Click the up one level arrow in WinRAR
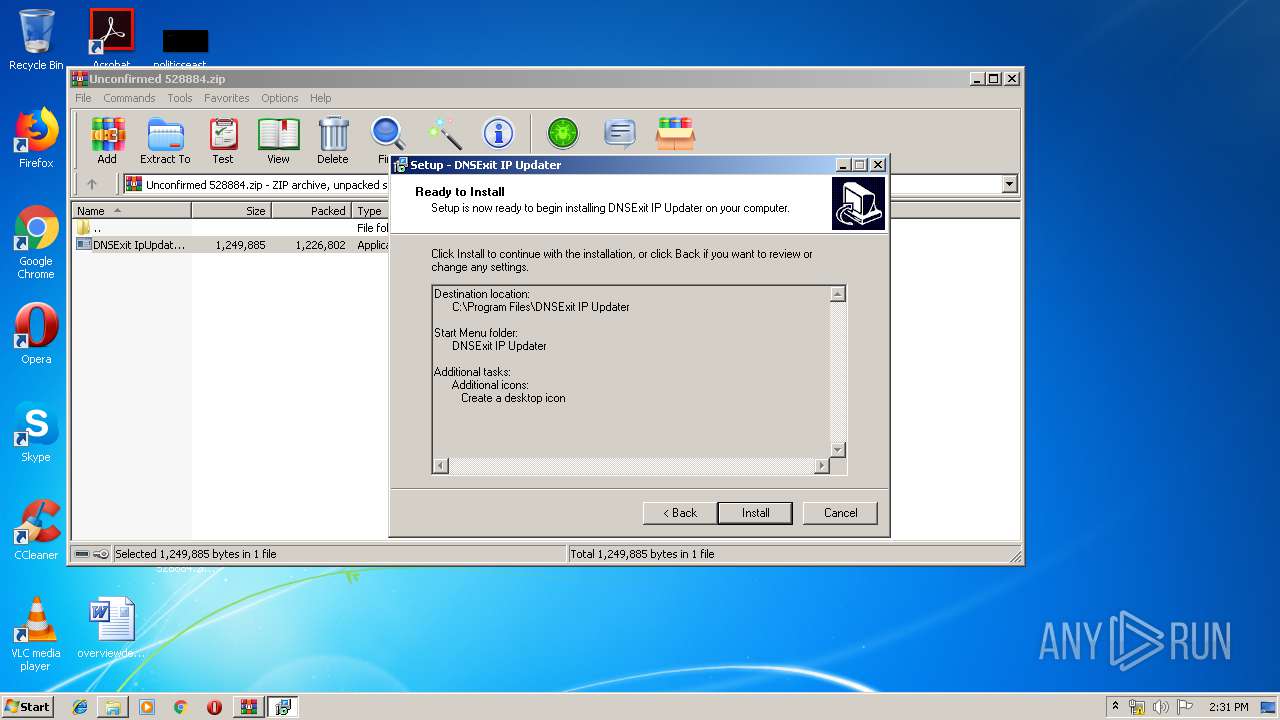Screen dimensions: 1280x720 pyautogui.click(x=92, y=184)
